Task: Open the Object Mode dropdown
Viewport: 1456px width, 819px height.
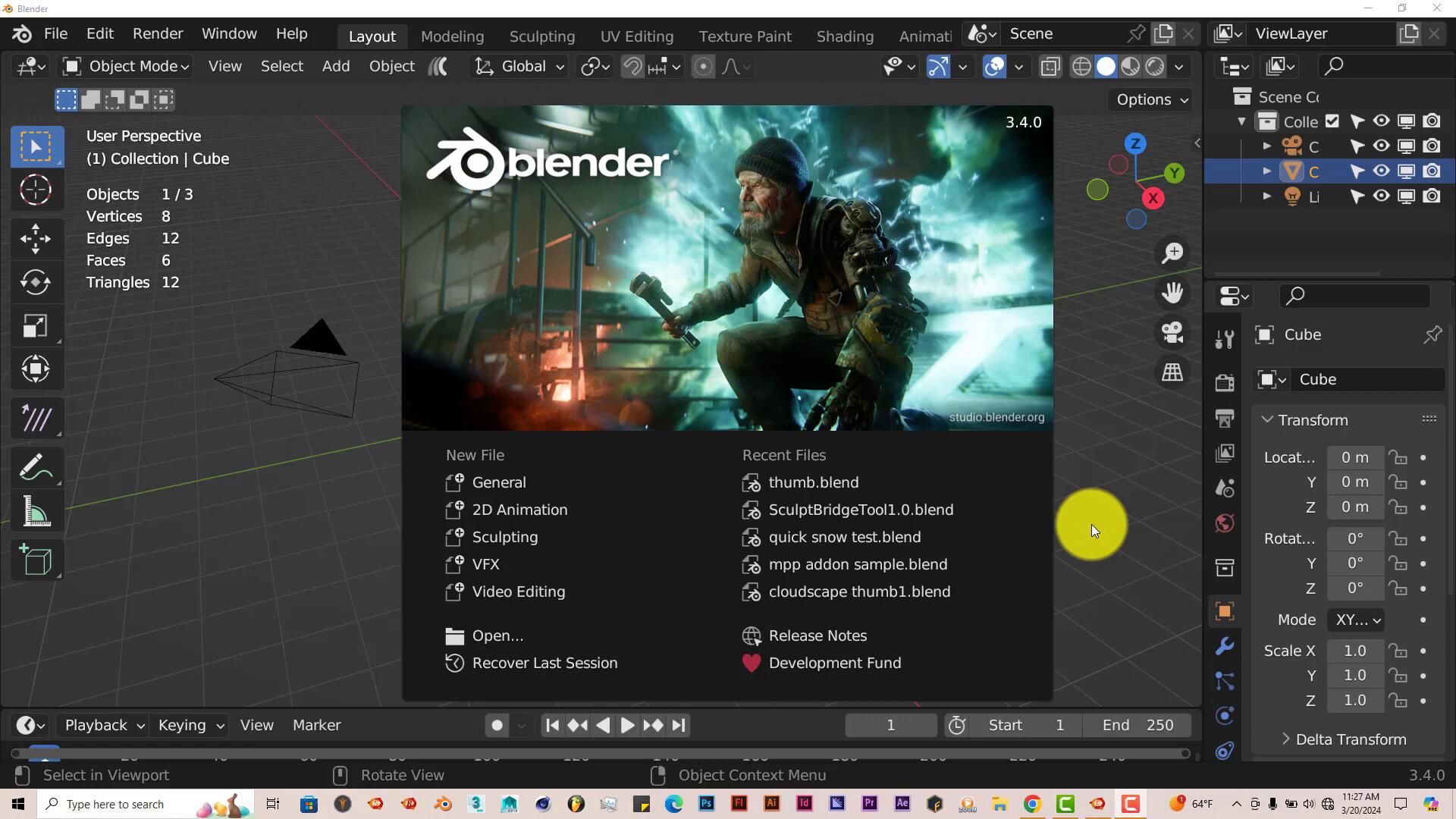Action: click(126, 67)
